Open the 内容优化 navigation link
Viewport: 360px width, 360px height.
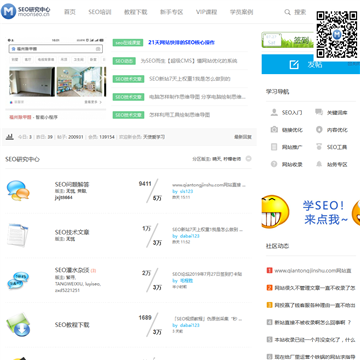(x=337, y=130)
